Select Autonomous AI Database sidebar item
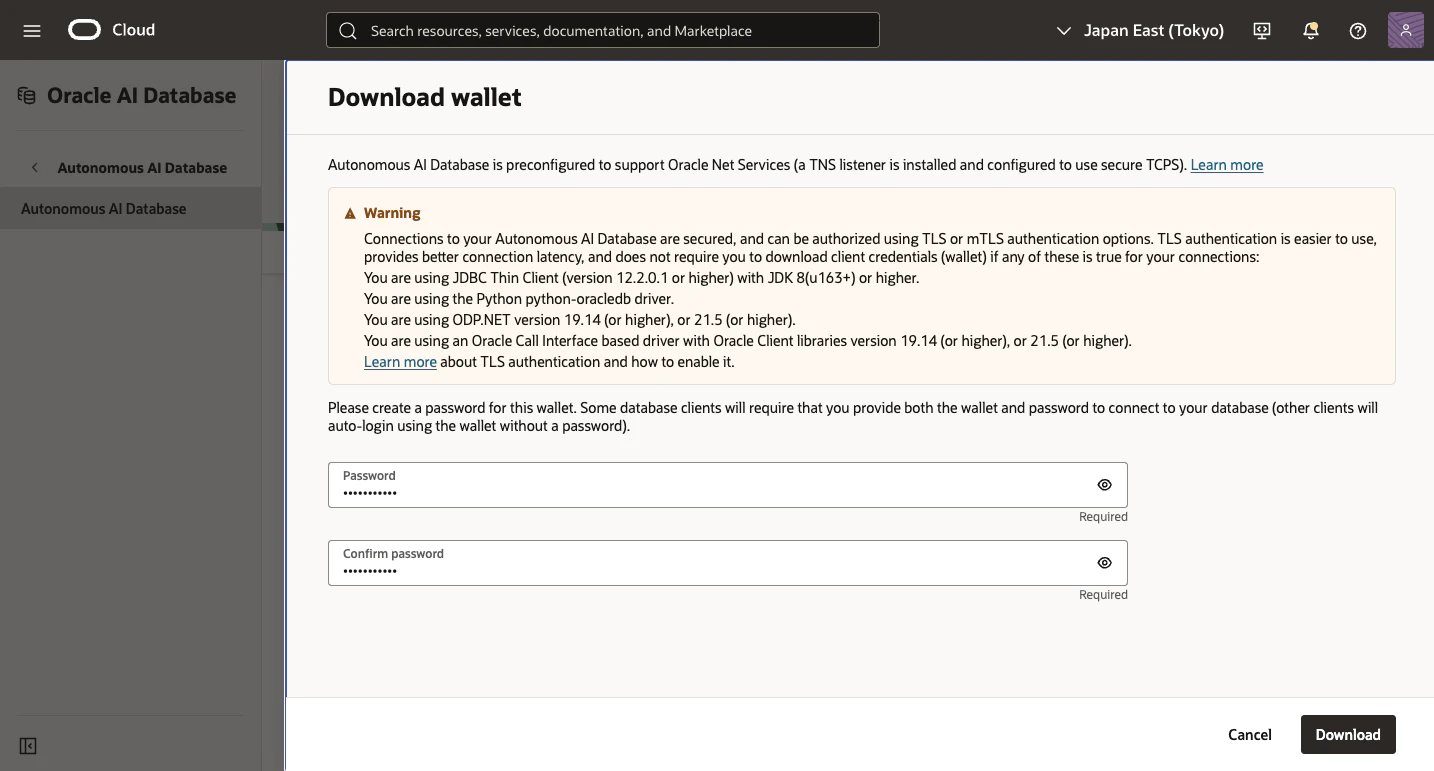 pos(130,209)
